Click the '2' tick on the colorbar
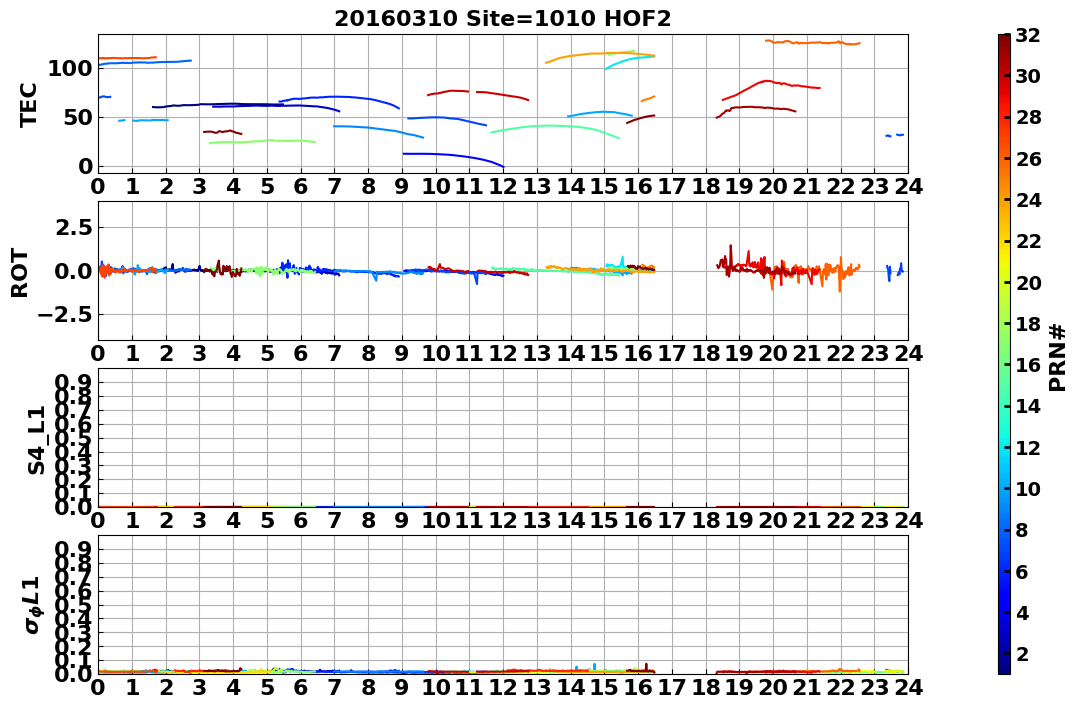 1022,653
